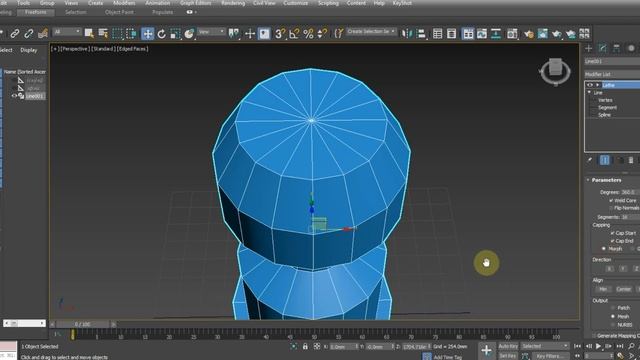640x360 pixels.
Task: Open the Rendering menu
Action: [x=233, y=3]
